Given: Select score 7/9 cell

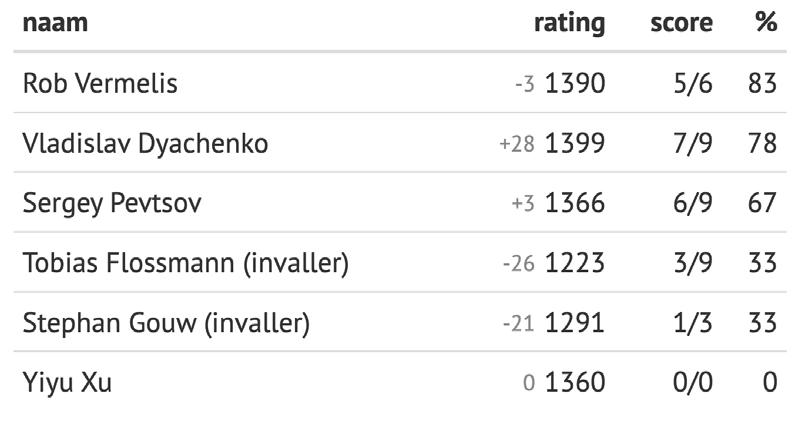Looking at the screenshot, I should pyautogui.click(x=693, y=143).
